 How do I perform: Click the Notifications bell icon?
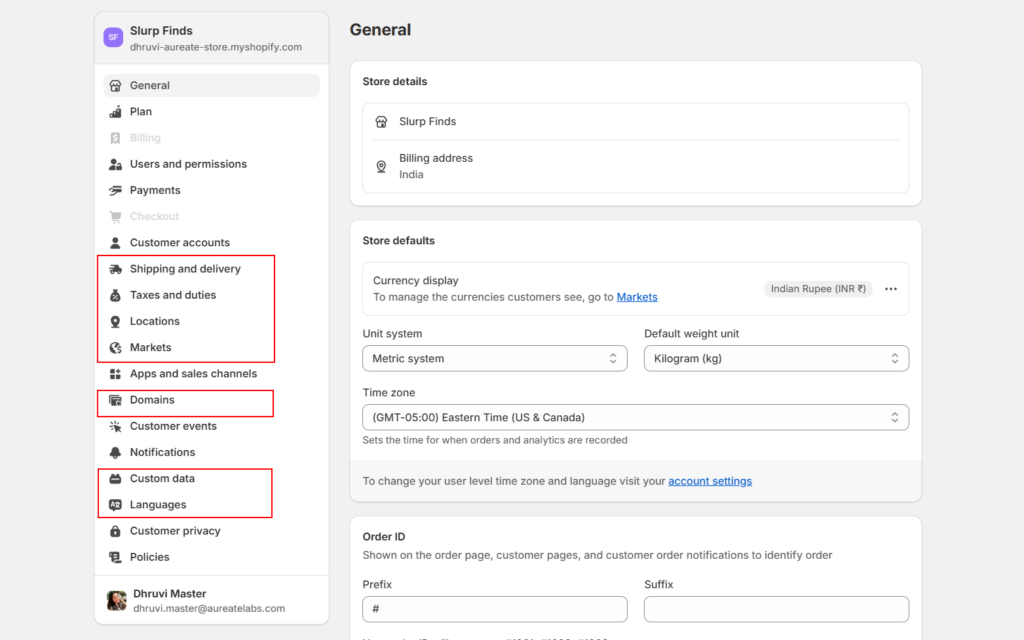coord(116,453)
